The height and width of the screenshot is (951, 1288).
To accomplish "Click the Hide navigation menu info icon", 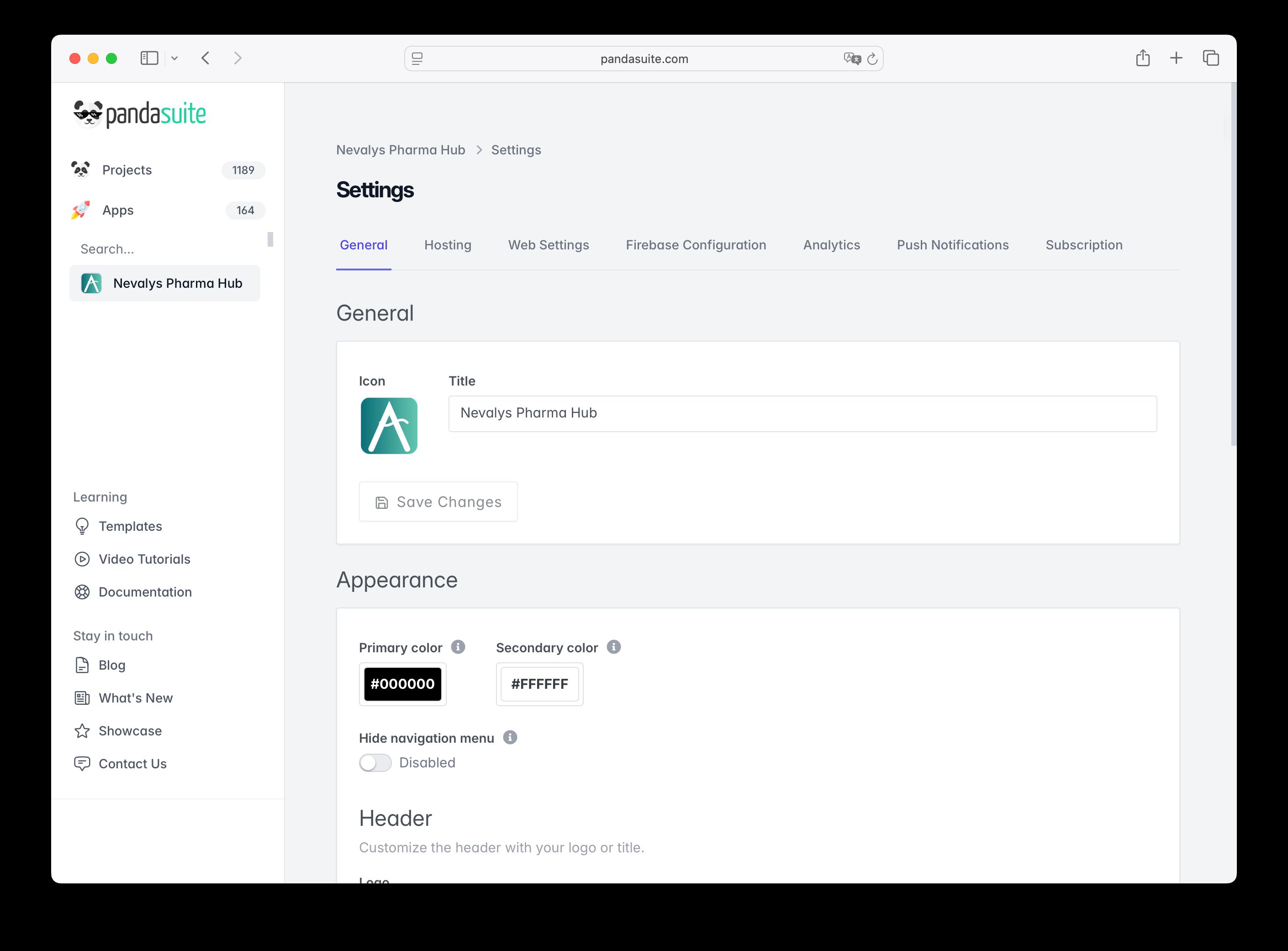I will (510, 737).
